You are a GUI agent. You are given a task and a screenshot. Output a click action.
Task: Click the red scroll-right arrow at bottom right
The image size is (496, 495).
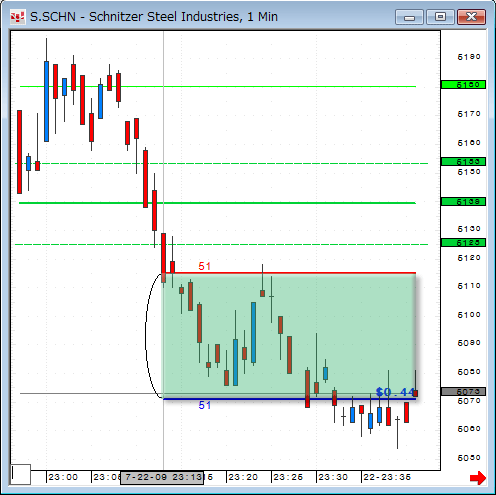(478, 478)
